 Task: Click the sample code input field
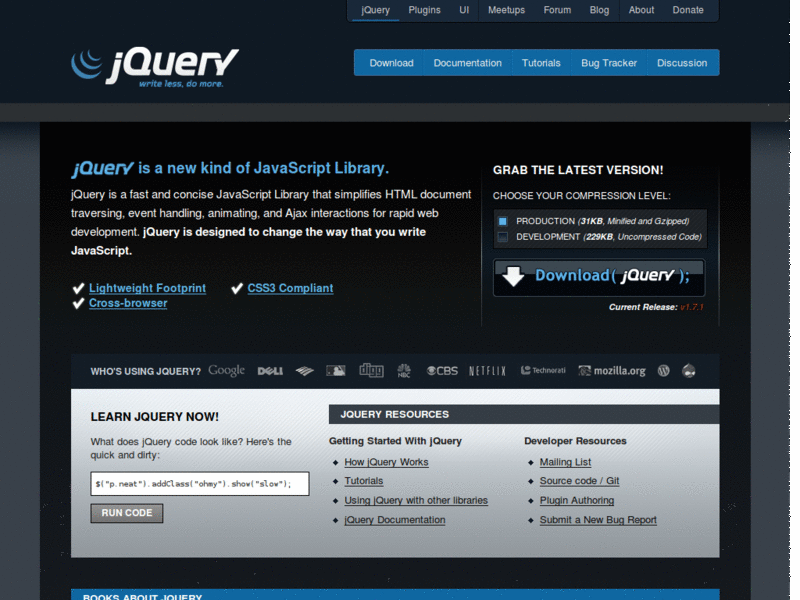(200, 484)
